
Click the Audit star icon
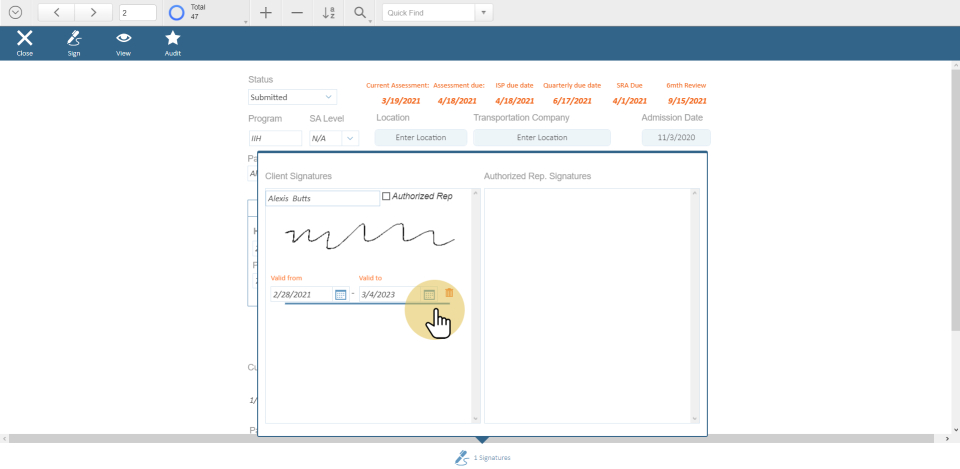click(x=173, y=39)
